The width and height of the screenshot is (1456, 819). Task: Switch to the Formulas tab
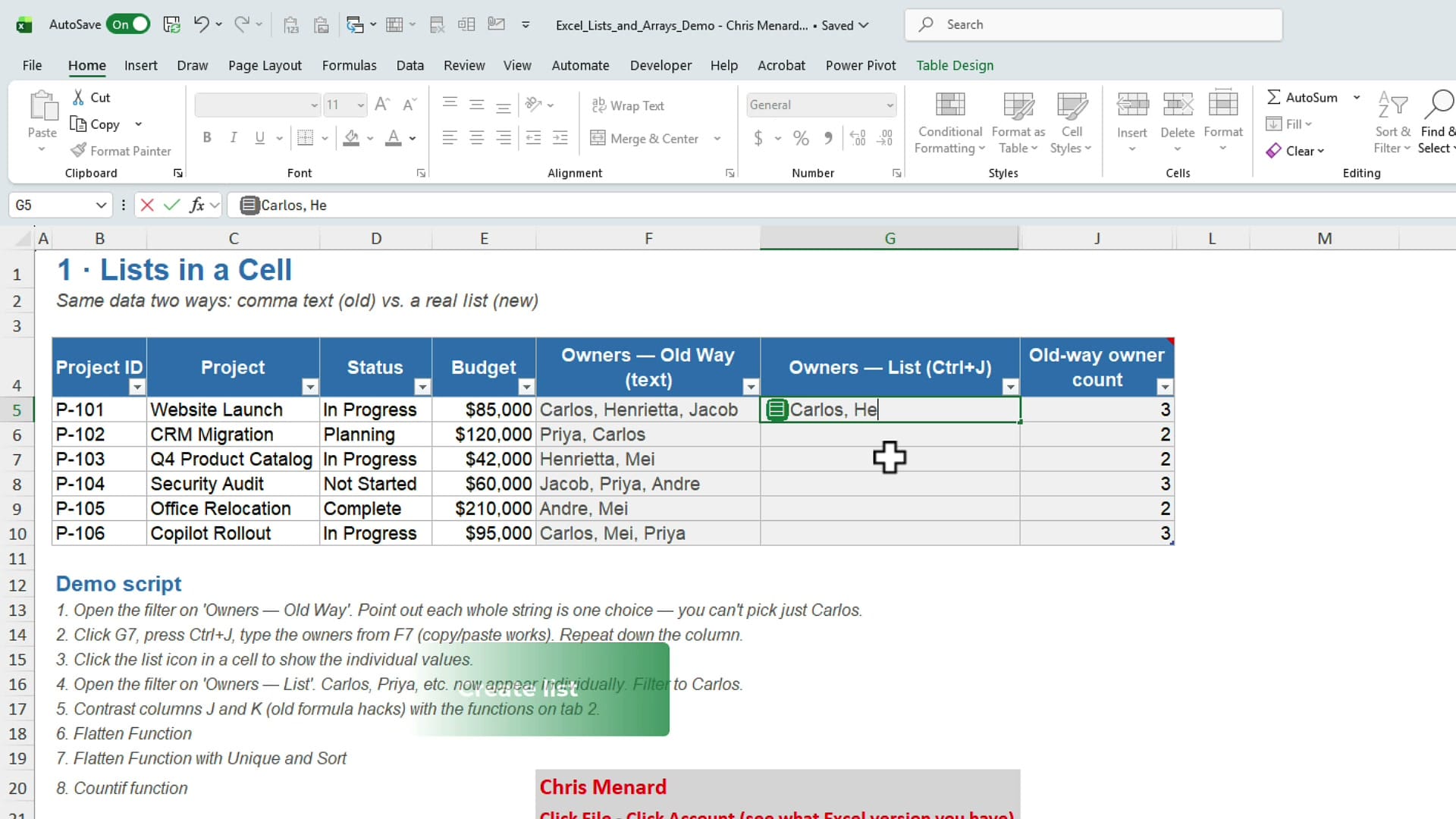[349, 65]
